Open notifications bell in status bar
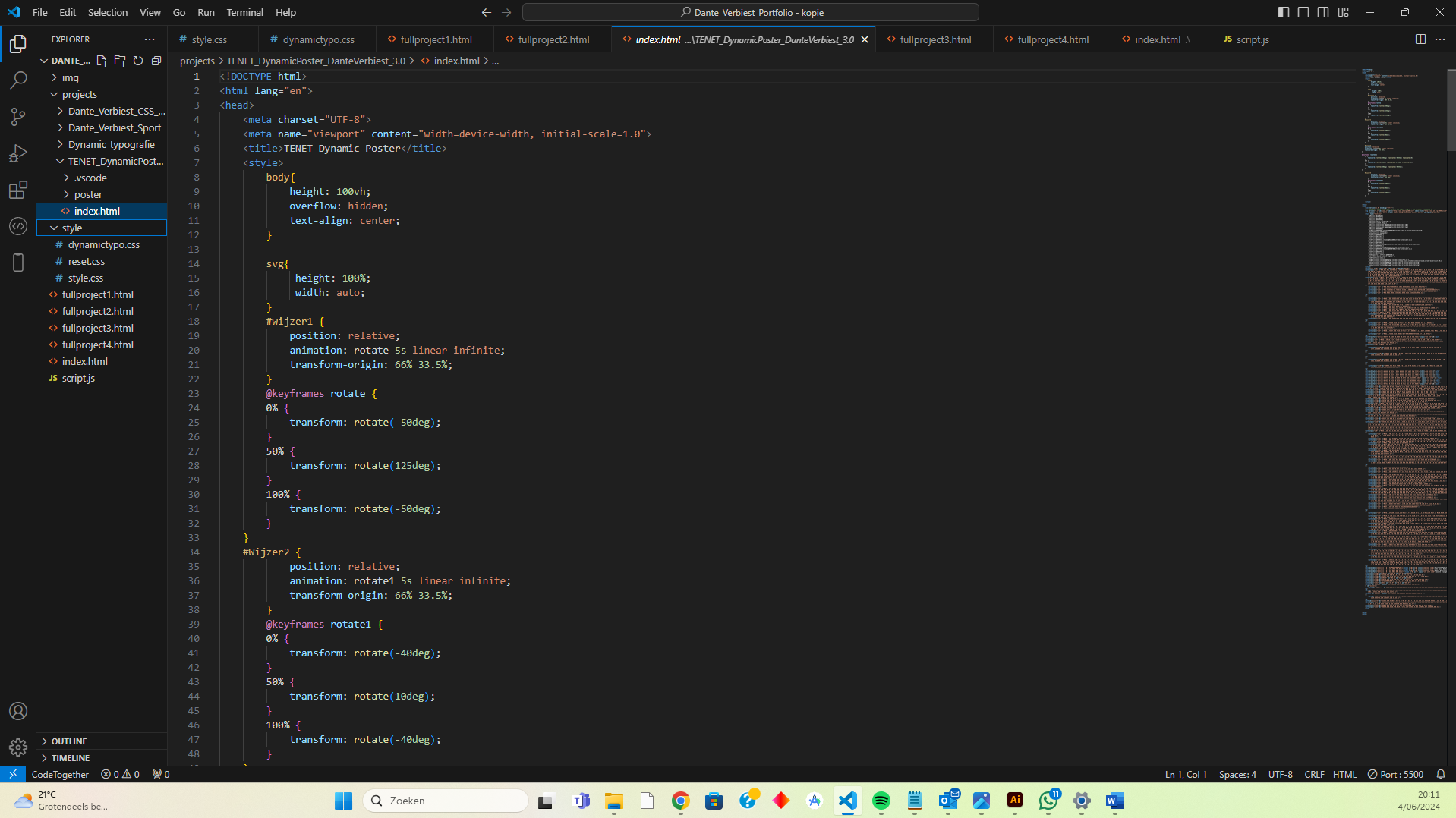The height and width of the screenshot is (818, 1456). click(1440, 774)
